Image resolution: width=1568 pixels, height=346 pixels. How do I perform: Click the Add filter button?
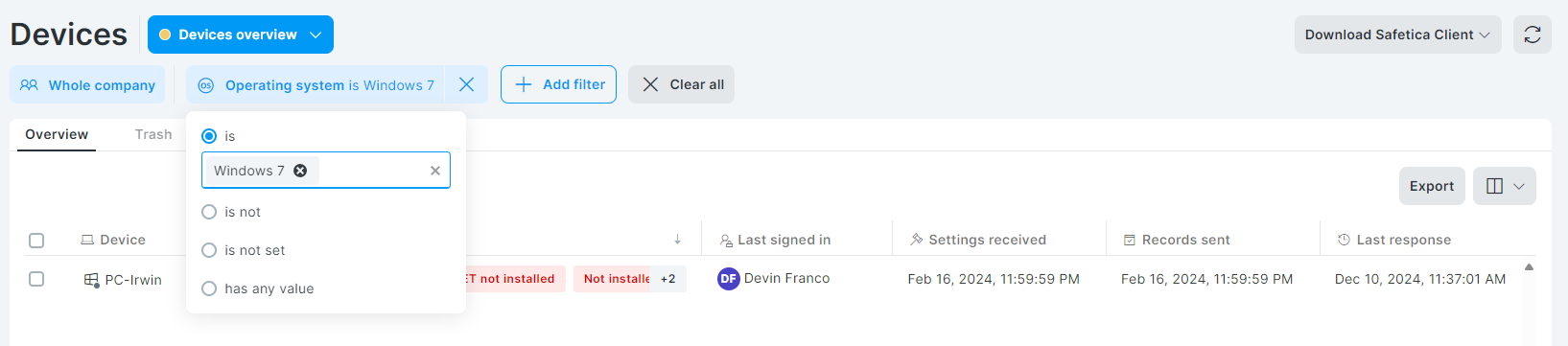tap(558, 84)
